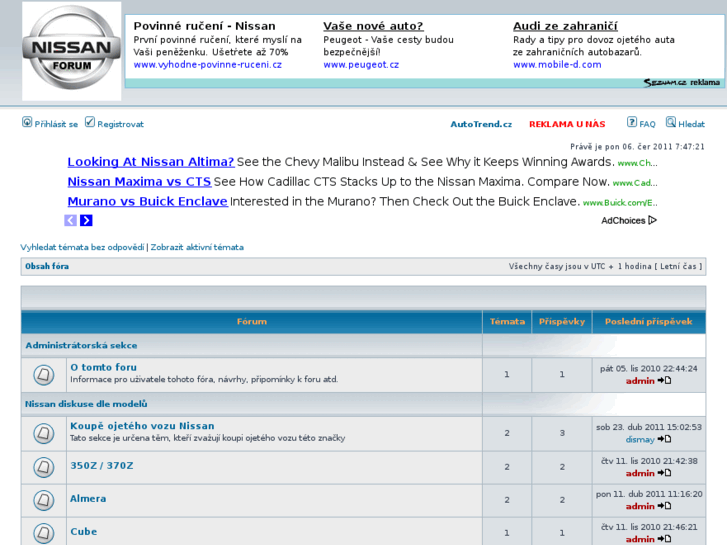This screenshot has height=545, width=727.
Task: Click the FAQ question-mark icon
Action: pos(631,122)
